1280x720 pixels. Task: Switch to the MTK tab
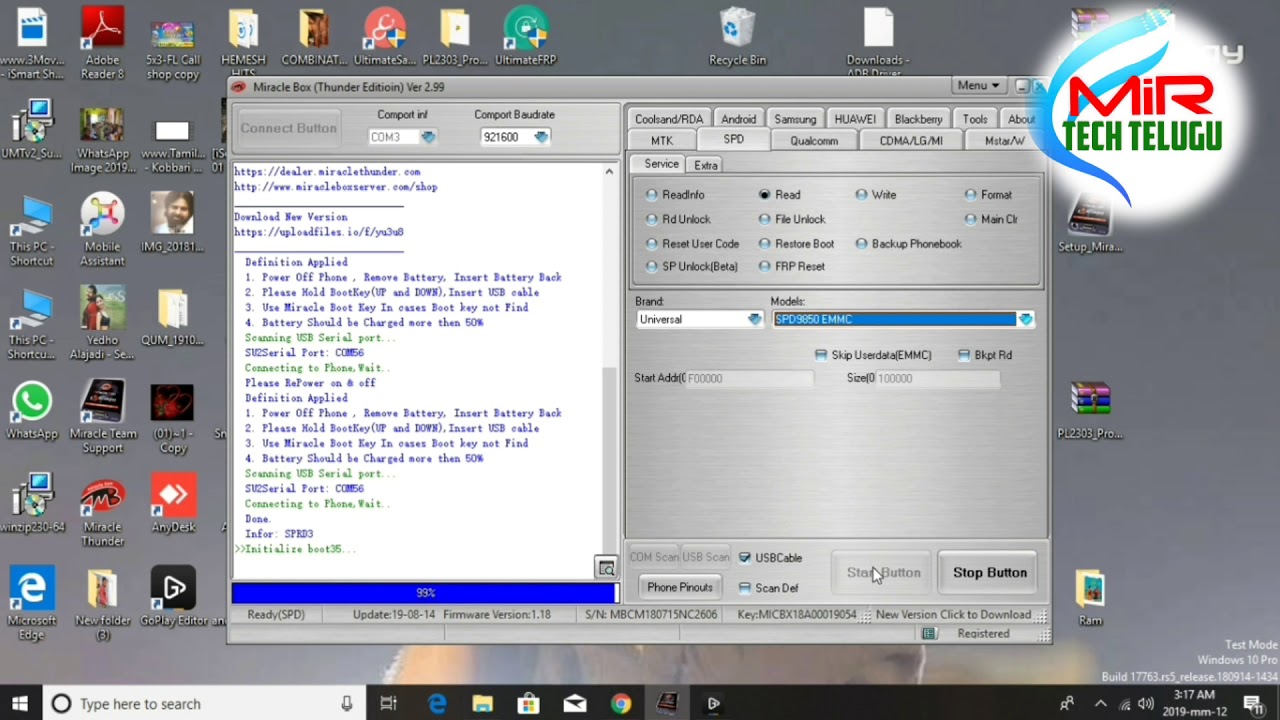coord(662,140)
